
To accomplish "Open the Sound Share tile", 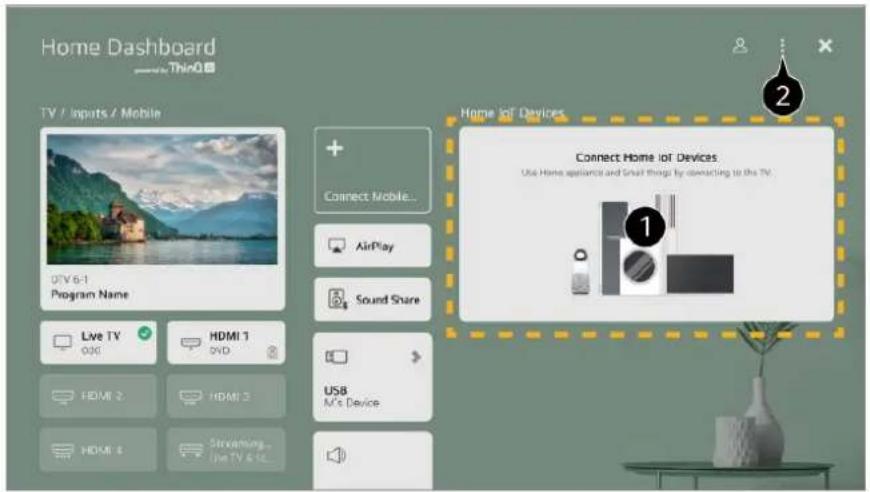I will point(372,300).
